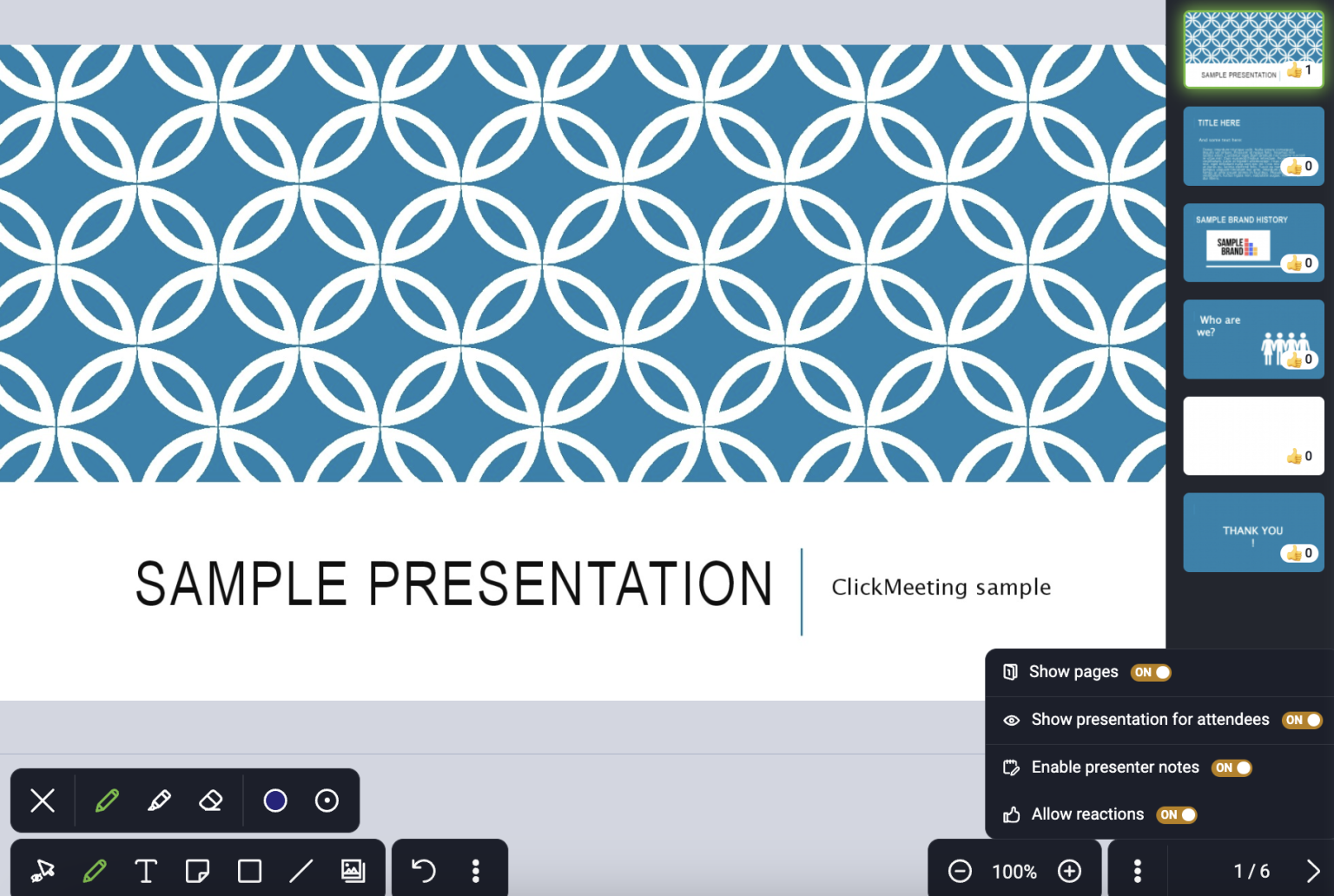
Task: Select the laser pointer tool
Action: click(42, 871)
